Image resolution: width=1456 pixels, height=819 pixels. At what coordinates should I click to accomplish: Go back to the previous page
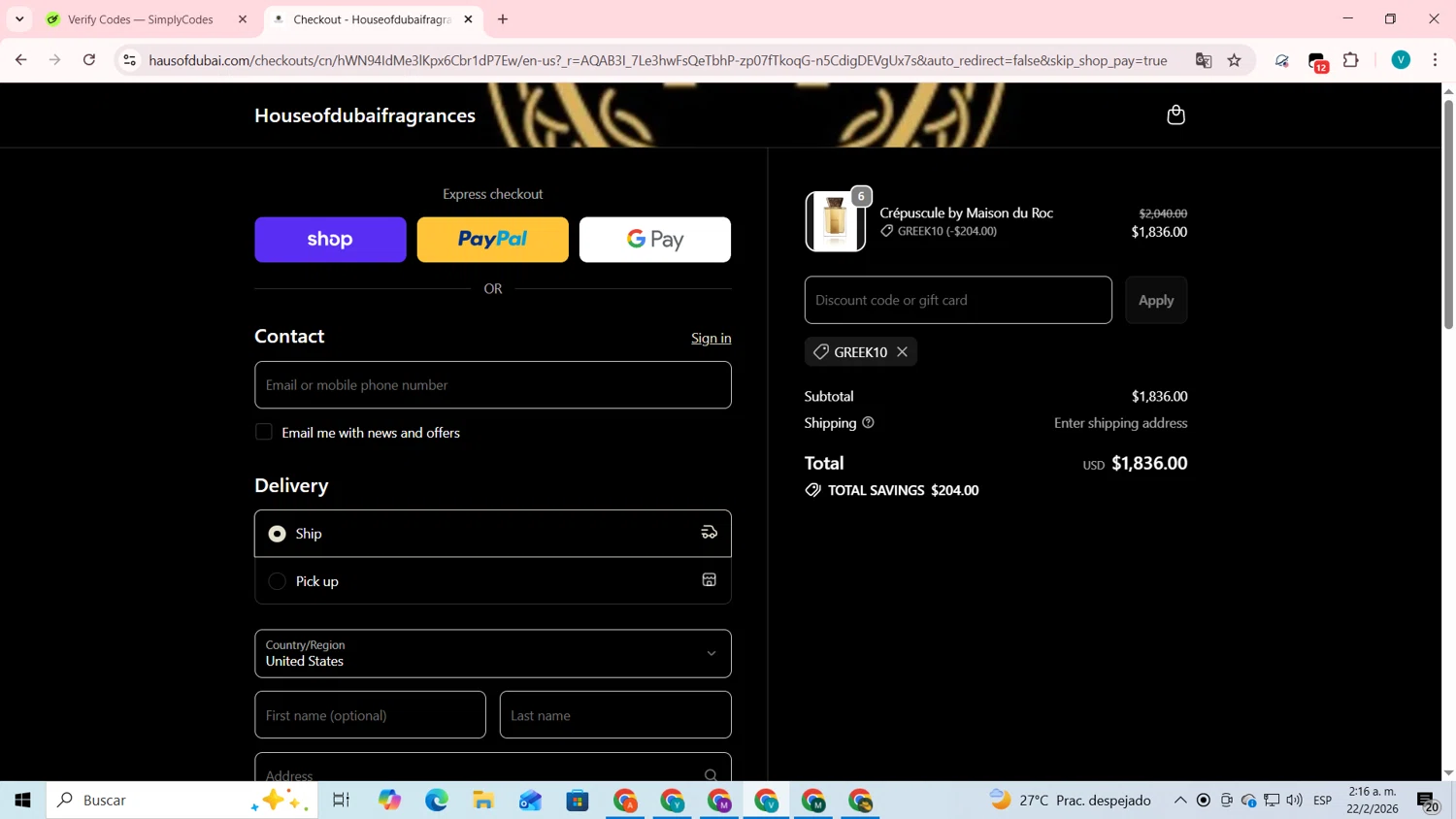[x=21, y=60]
